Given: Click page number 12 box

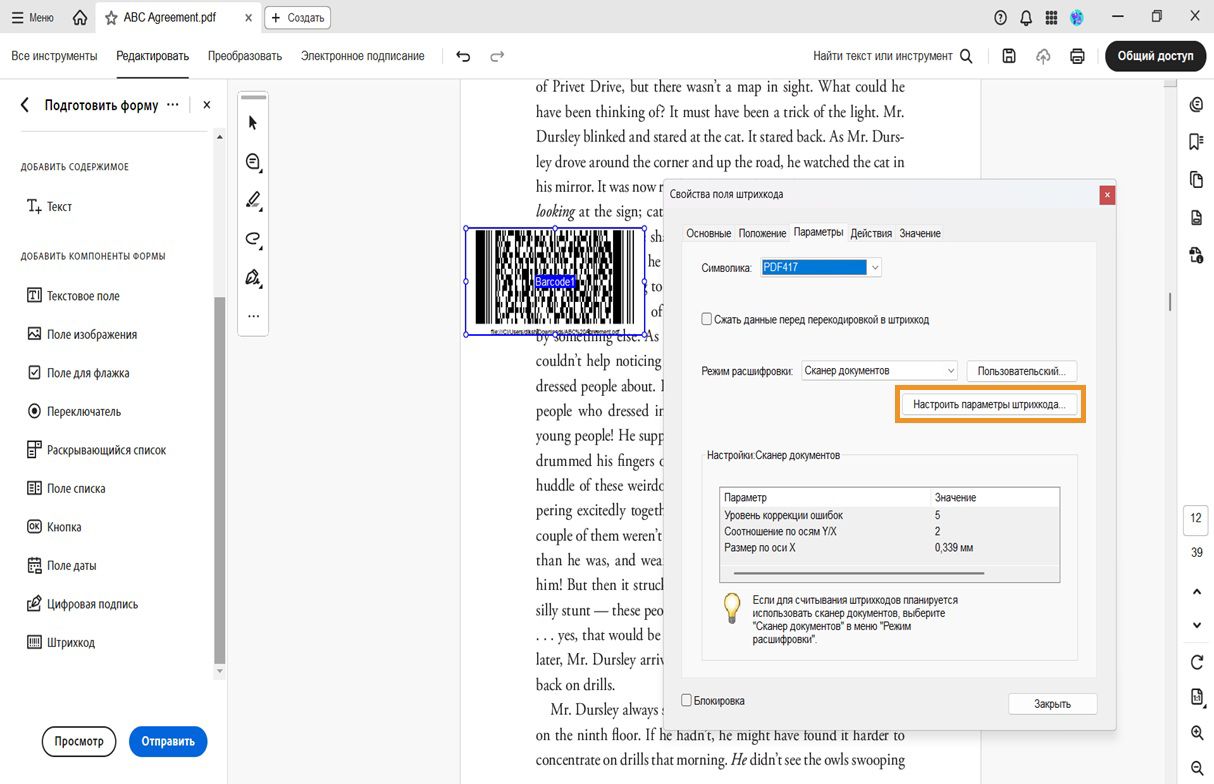Looking at the screenshot, I should (x=1197, y=519).
